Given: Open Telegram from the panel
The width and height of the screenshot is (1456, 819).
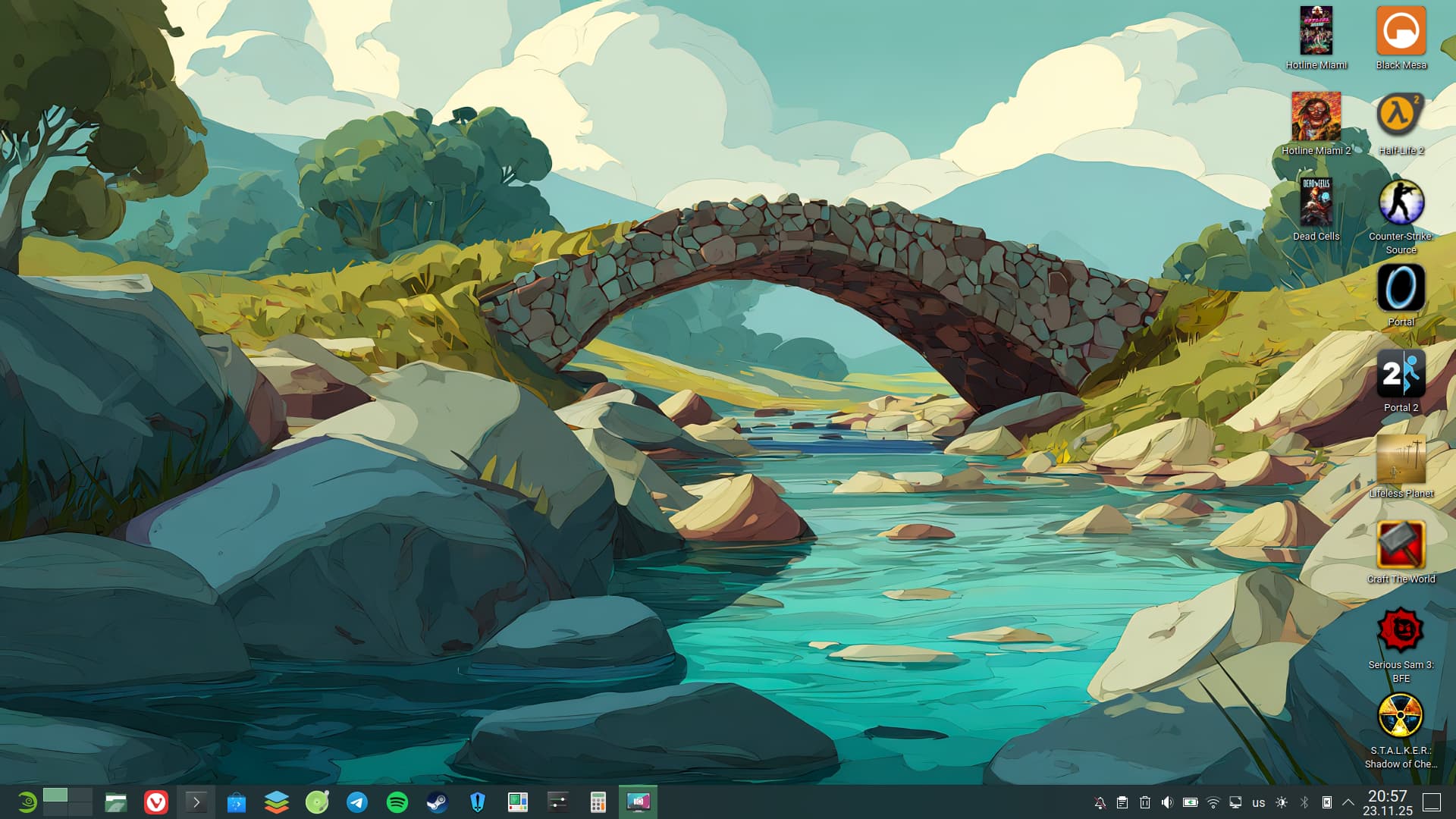Looking at the screenshot, I should [357, 802].
